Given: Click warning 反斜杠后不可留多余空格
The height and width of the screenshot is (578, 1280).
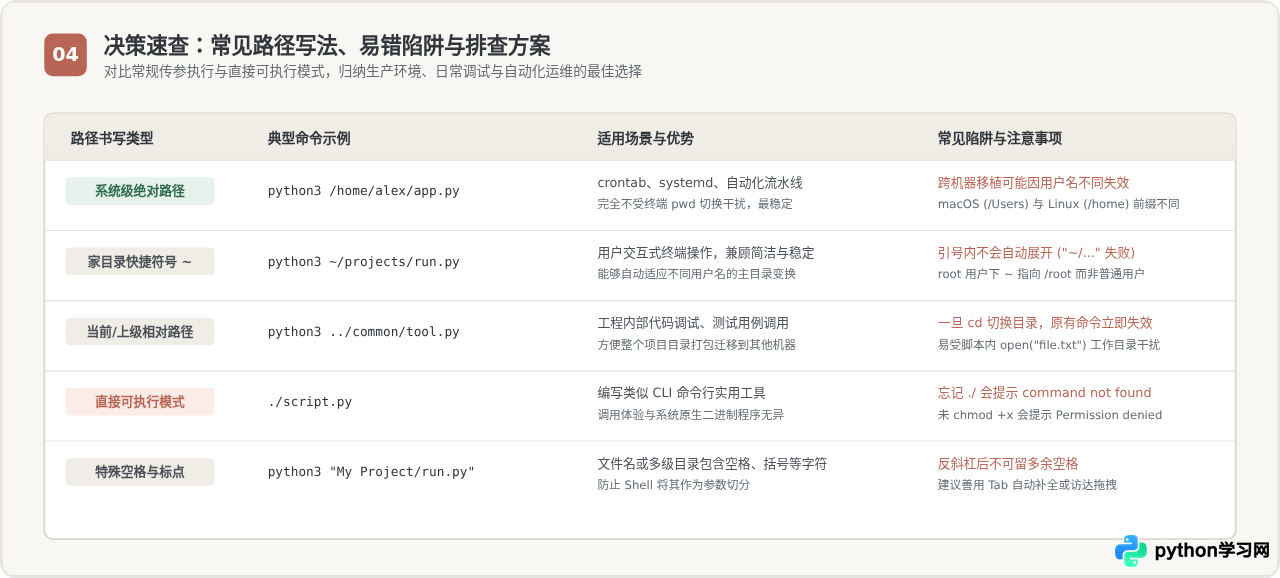Looking at the screenshot, I should click(x=1008, y=464).
